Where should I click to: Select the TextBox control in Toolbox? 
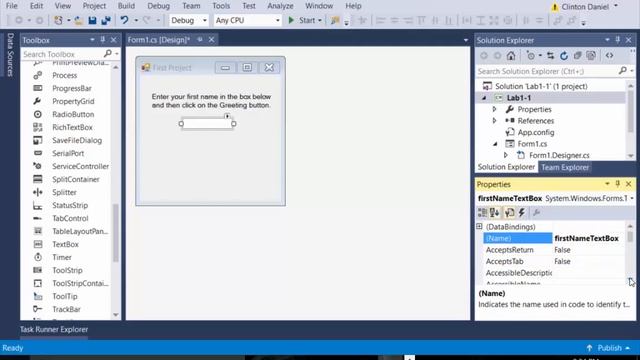coord(65,244)
